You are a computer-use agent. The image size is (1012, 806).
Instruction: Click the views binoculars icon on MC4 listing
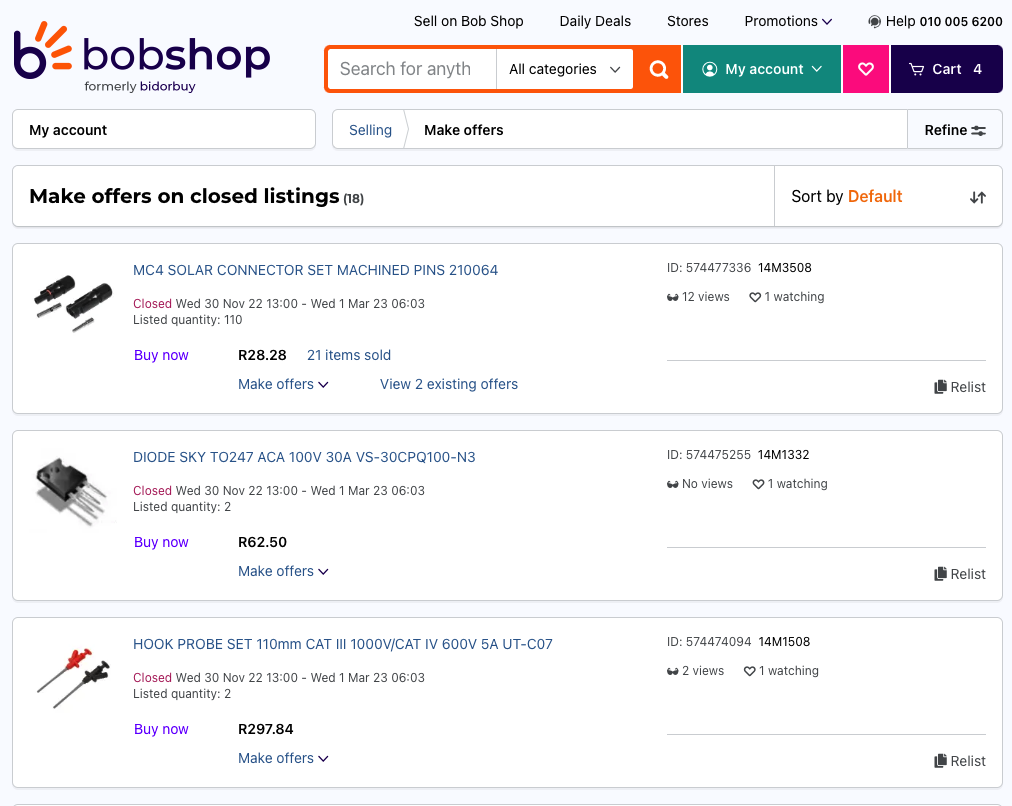pos(673,297)
